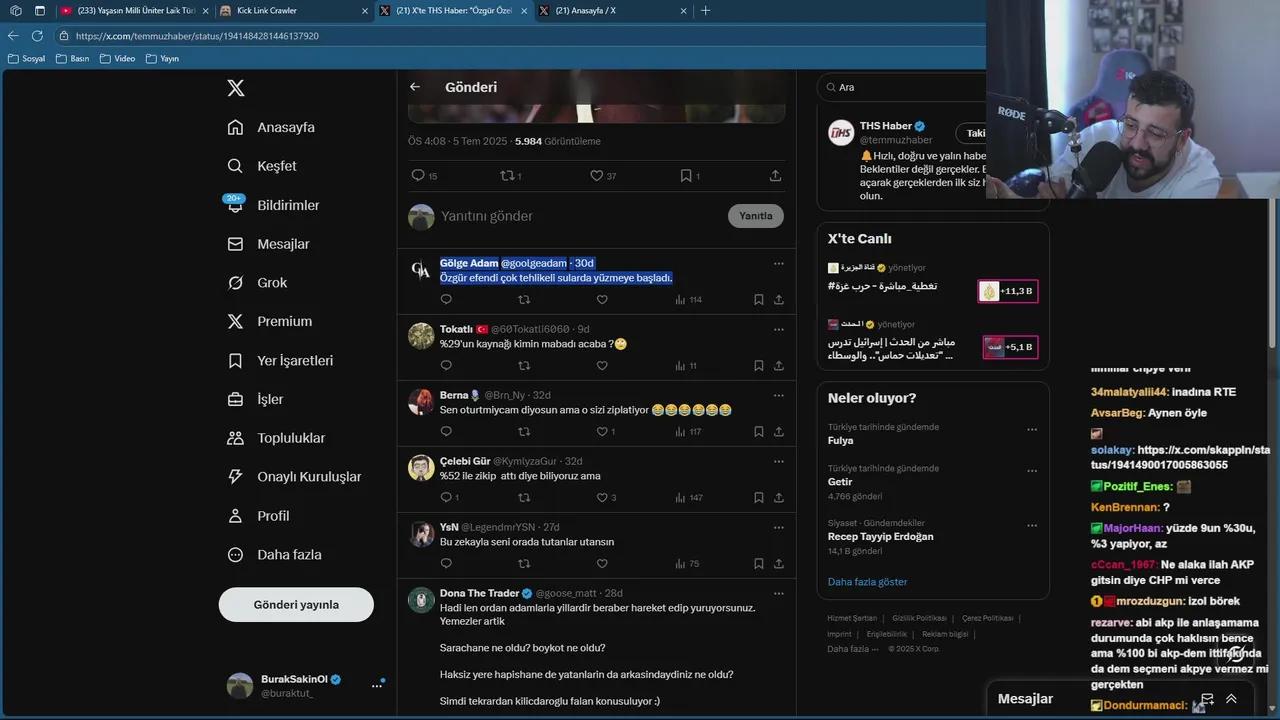Open Grok from the sidebar
The height and width of the screenshot is (720, 1280).
point(257,283)
